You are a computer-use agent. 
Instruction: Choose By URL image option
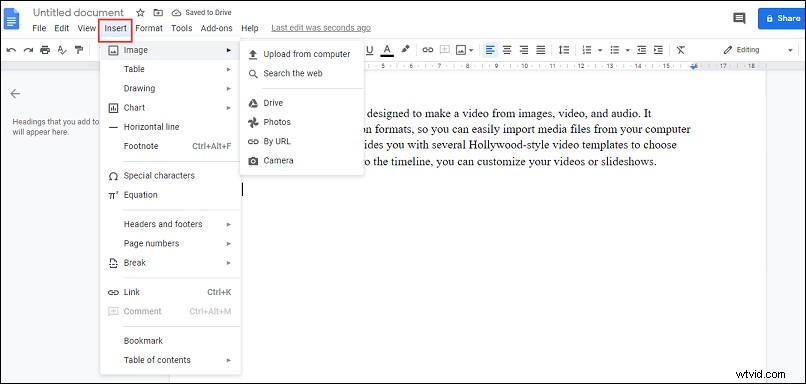302,142
